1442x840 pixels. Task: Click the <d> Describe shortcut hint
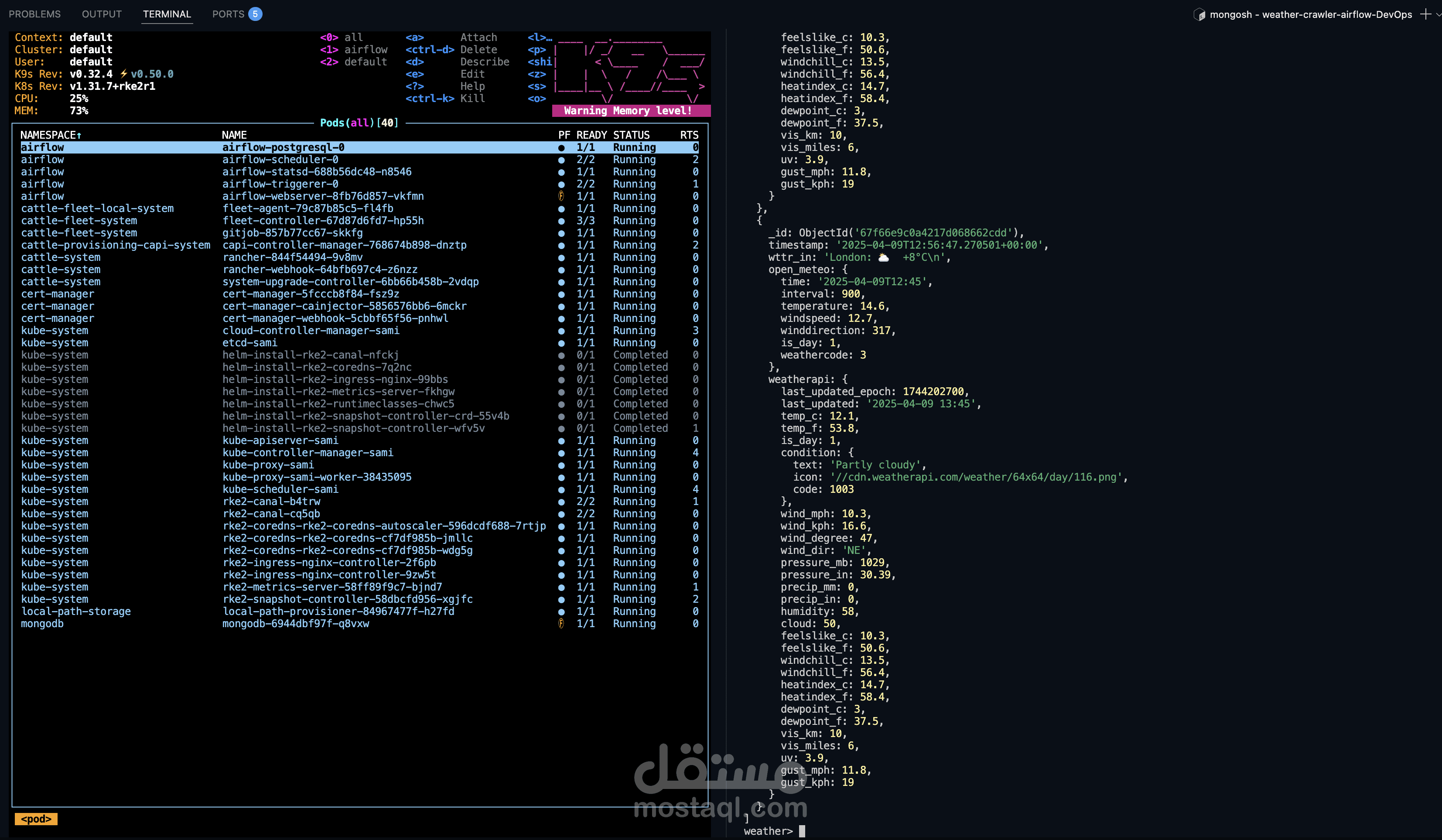457,62
